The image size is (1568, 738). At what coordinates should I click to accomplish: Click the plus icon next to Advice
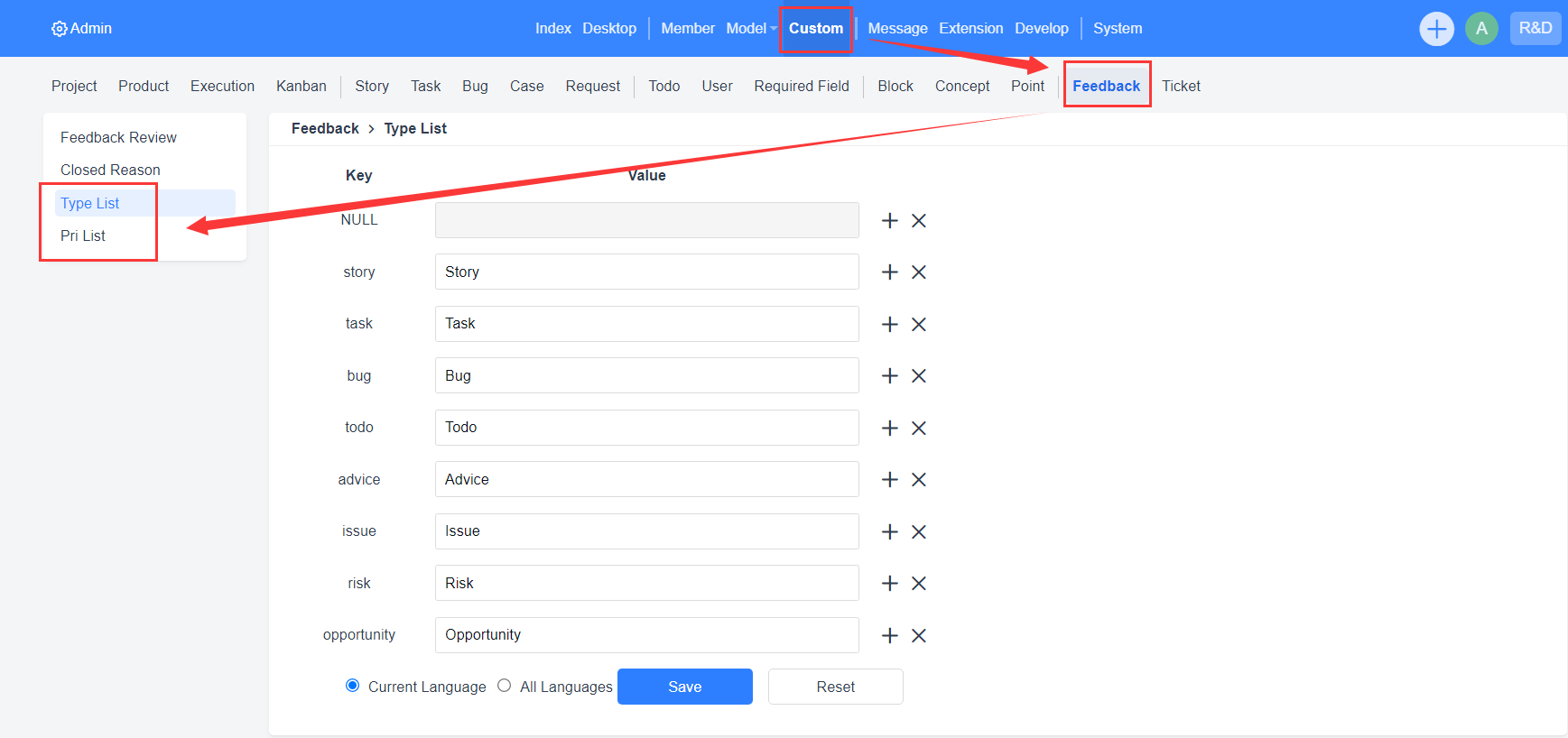[x=889, y=480]
